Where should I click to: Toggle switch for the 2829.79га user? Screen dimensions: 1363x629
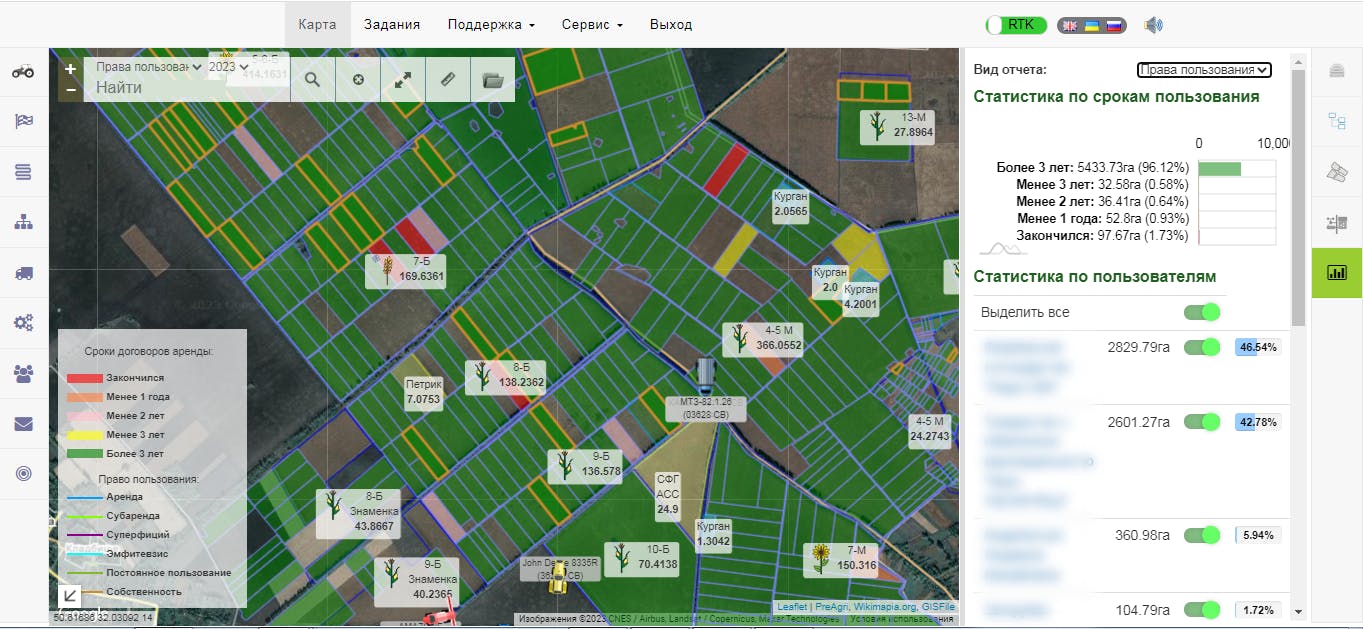click(1202, 347)
